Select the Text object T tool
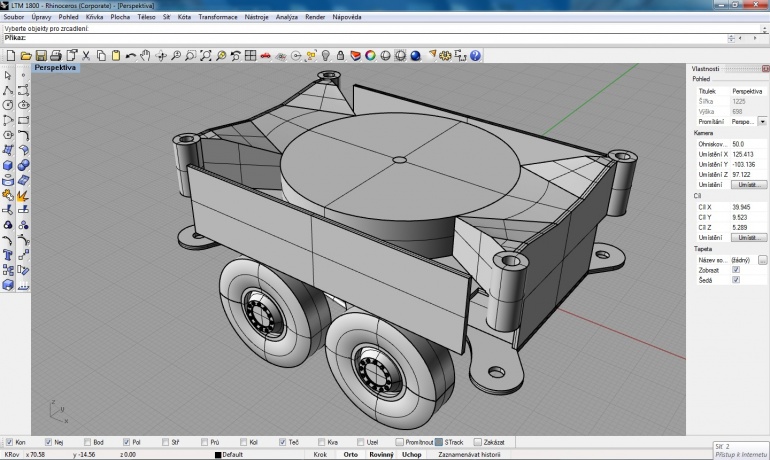Image resolution: width=770 pixels, height=460 pixels. pos(8,255)
